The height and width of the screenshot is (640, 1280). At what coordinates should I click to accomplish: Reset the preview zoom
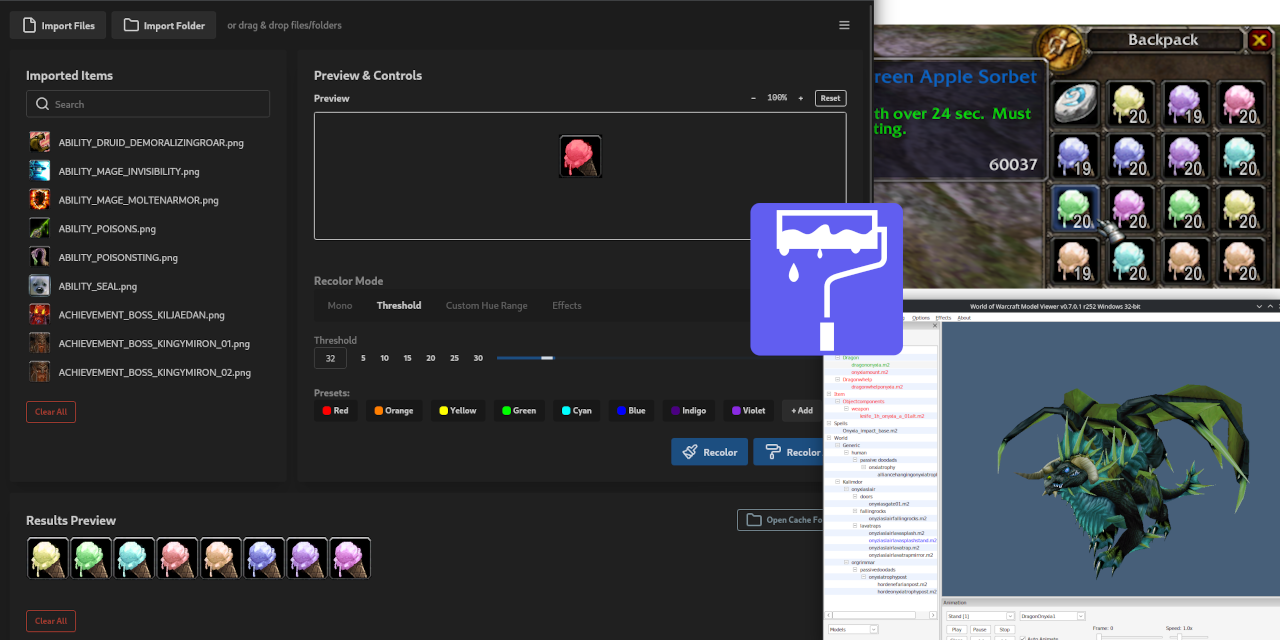pos(830,98)
